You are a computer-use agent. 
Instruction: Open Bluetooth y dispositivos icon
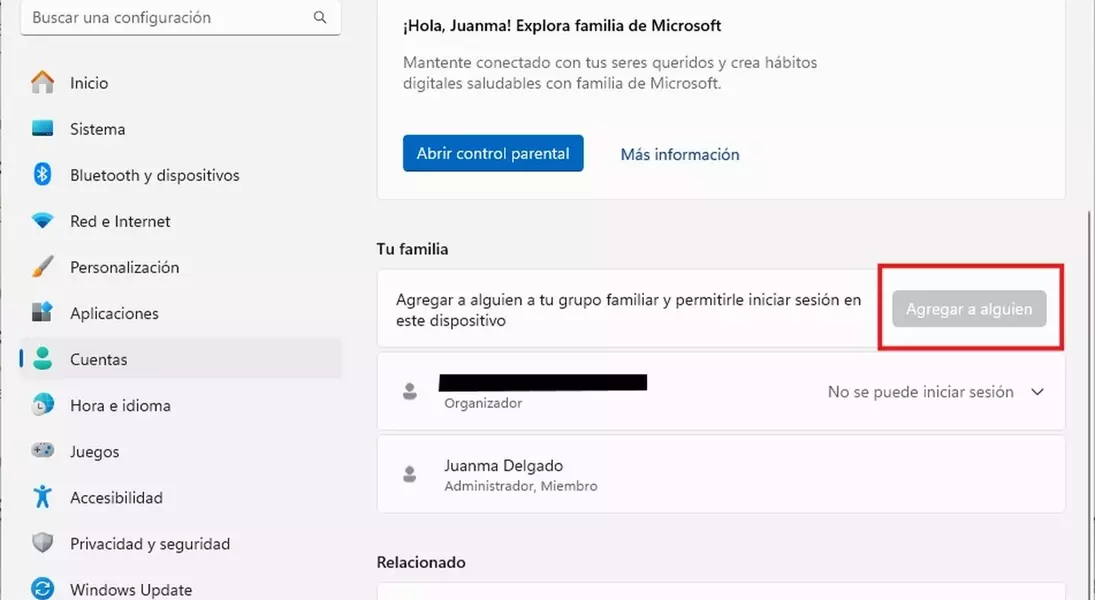point(42,175)
